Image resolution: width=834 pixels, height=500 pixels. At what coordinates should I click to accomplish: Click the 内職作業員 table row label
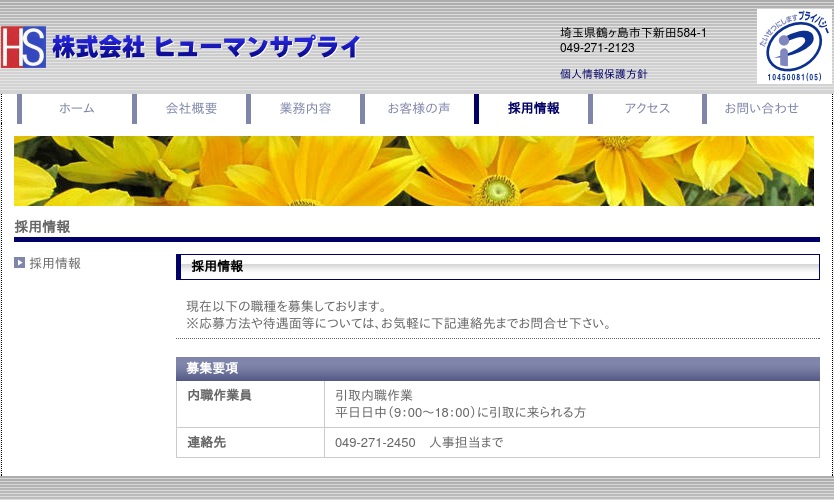pyautogui.click(x=219, y=395)
